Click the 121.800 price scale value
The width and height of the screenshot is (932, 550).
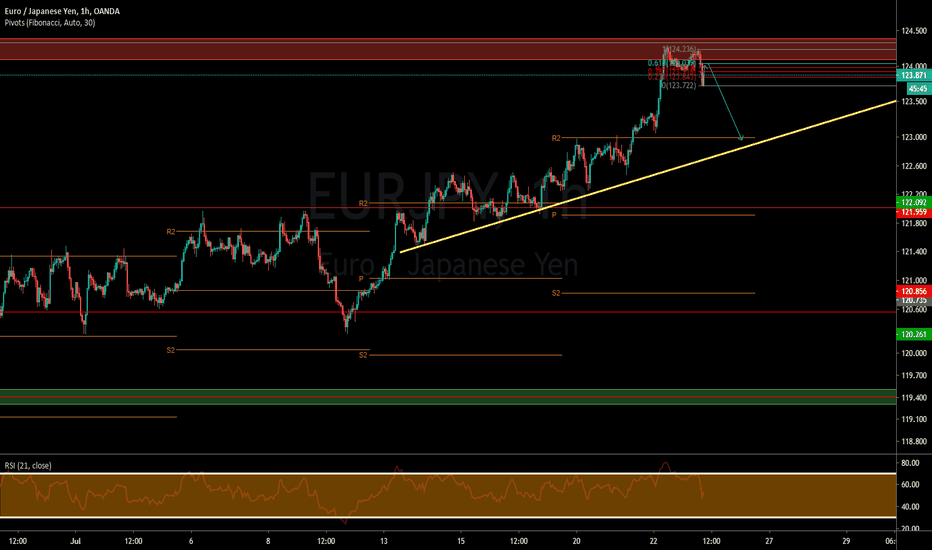pos(914,223)
